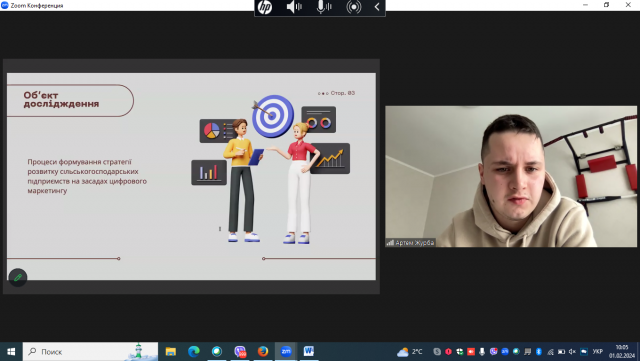The height and width of the screenshot is (361, 640).
Task: Click the shared presentation slide
Action: [x=191, y=176]
